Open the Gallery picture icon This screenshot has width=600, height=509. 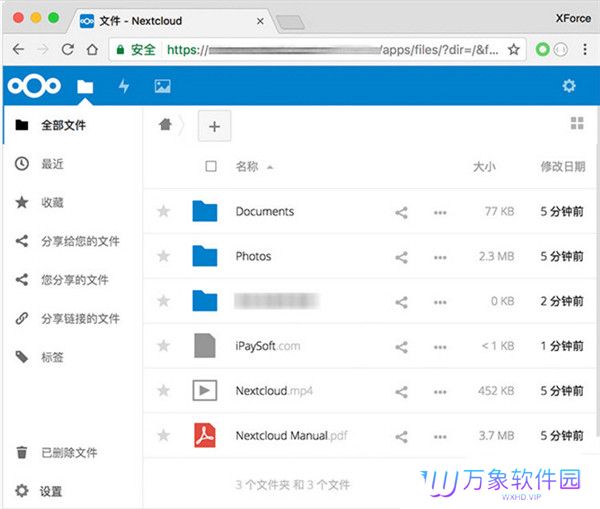point(163,86)
